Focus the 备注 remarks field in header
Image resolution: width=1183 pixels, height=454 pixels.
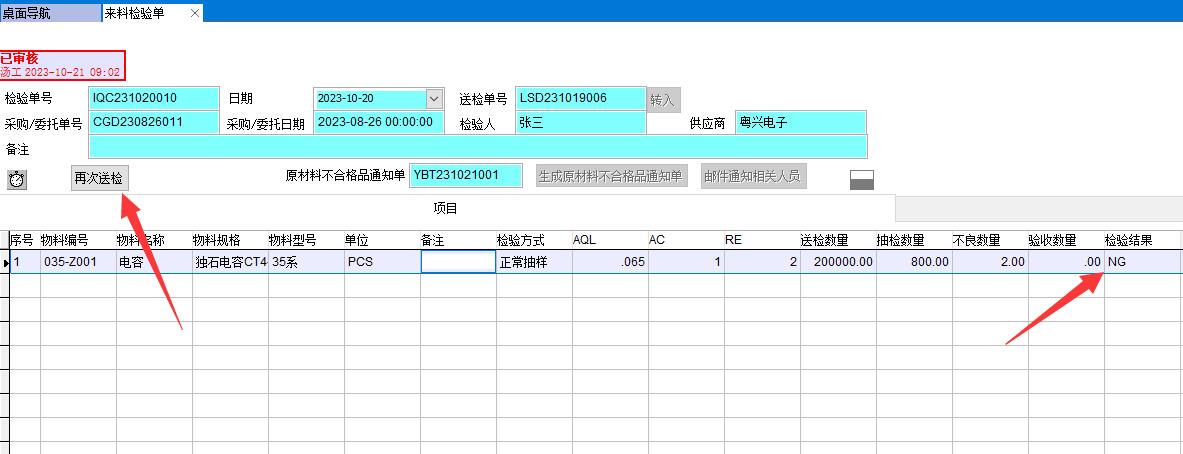(x=477, y=147)
